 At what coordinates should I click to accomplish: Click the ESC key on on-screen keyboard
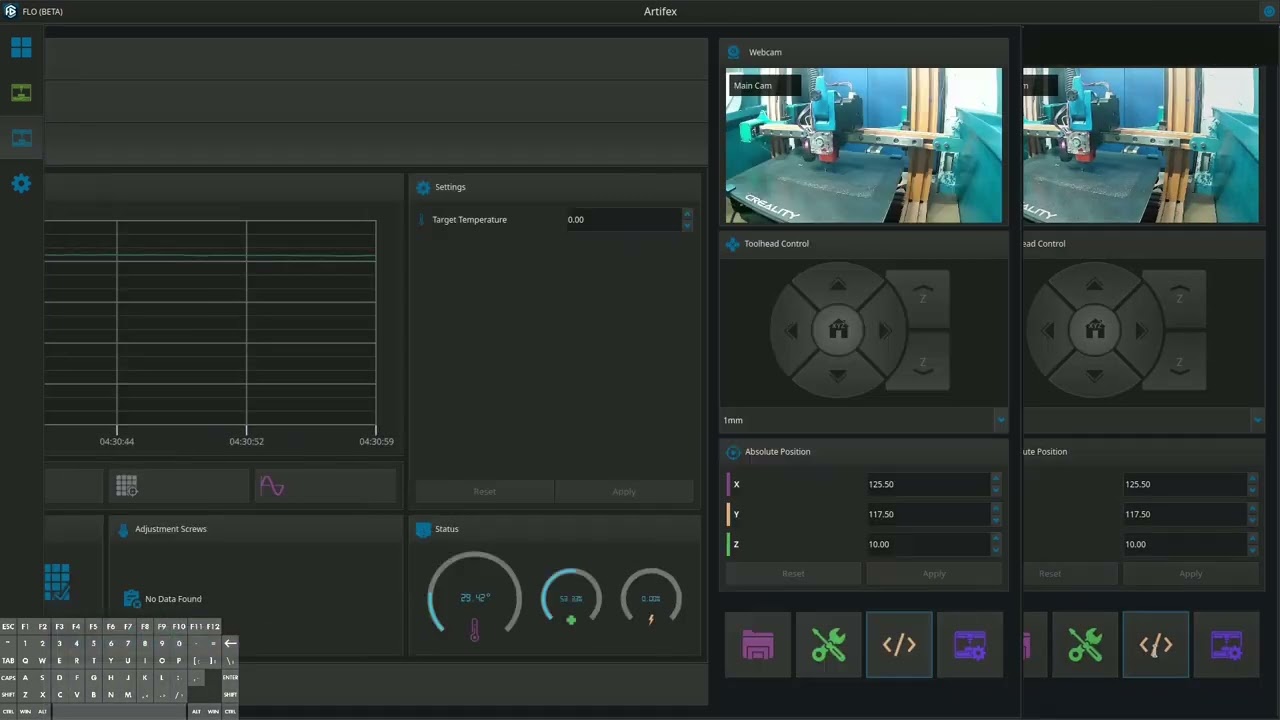pyautogui.click(x=8, y=627)
